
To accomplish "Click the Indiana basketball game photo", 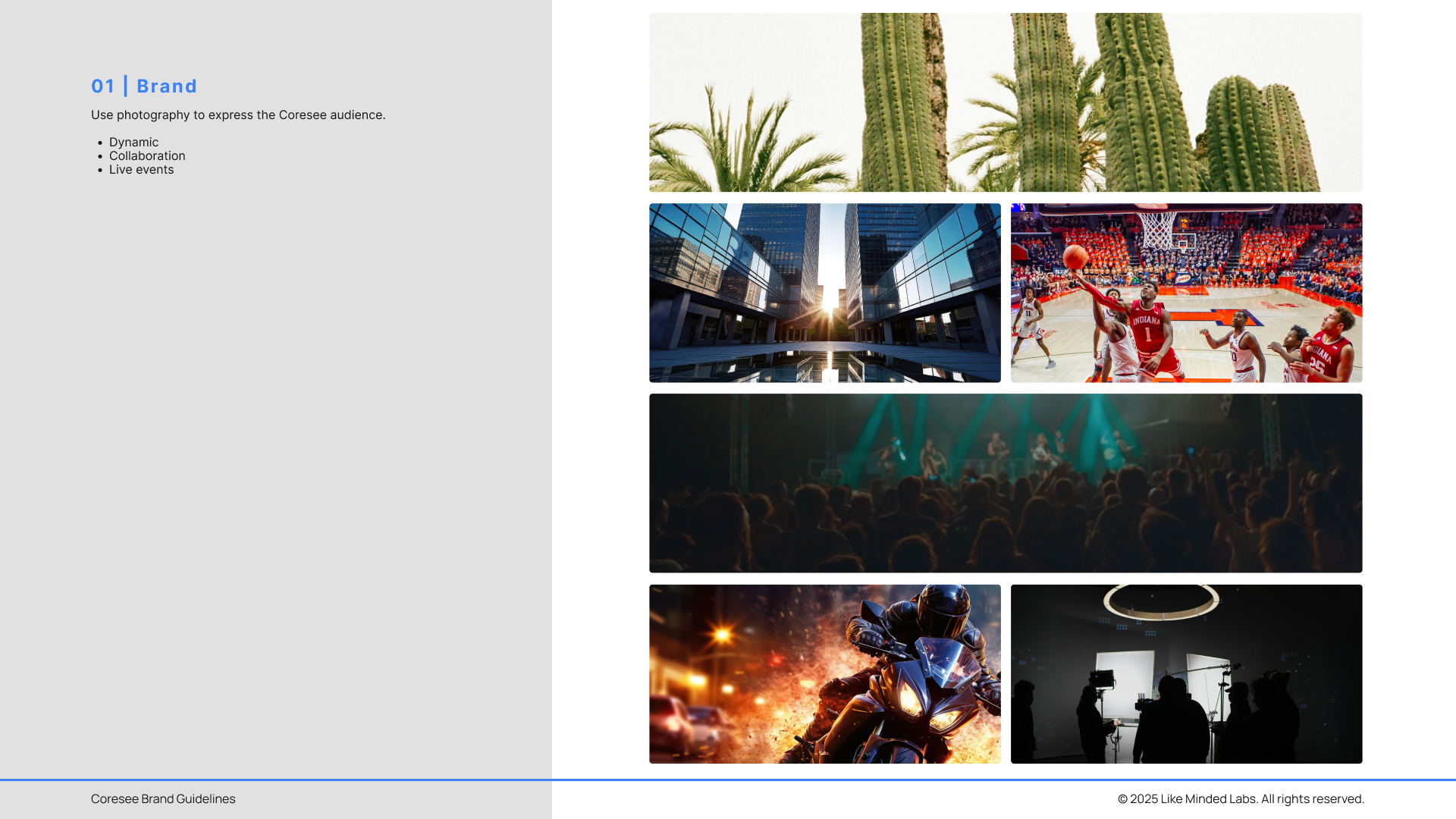I will [1186, 293].
